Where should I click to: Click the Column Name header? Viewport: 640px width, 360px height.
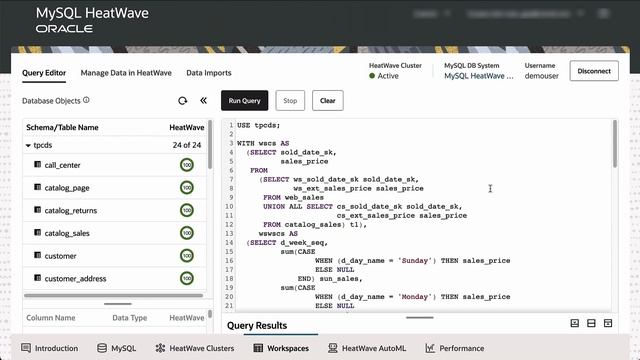51,318
